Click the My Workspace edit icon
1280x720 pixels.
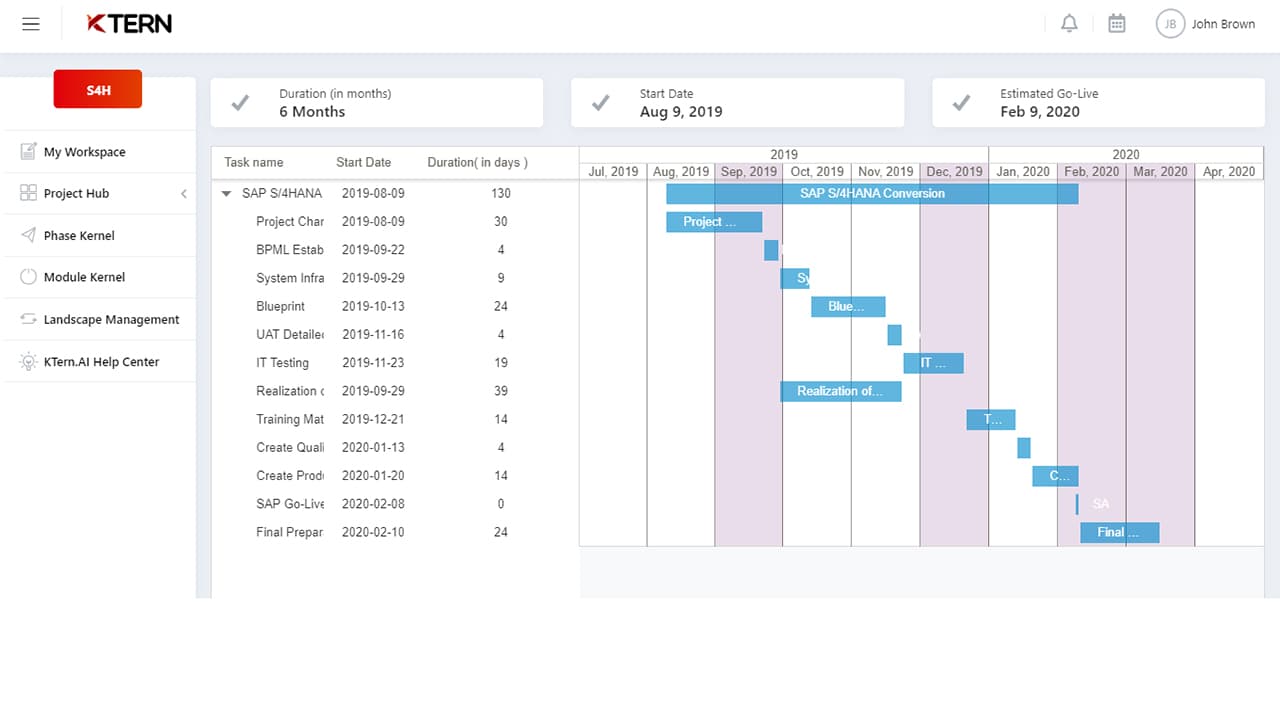click(28, 152)
